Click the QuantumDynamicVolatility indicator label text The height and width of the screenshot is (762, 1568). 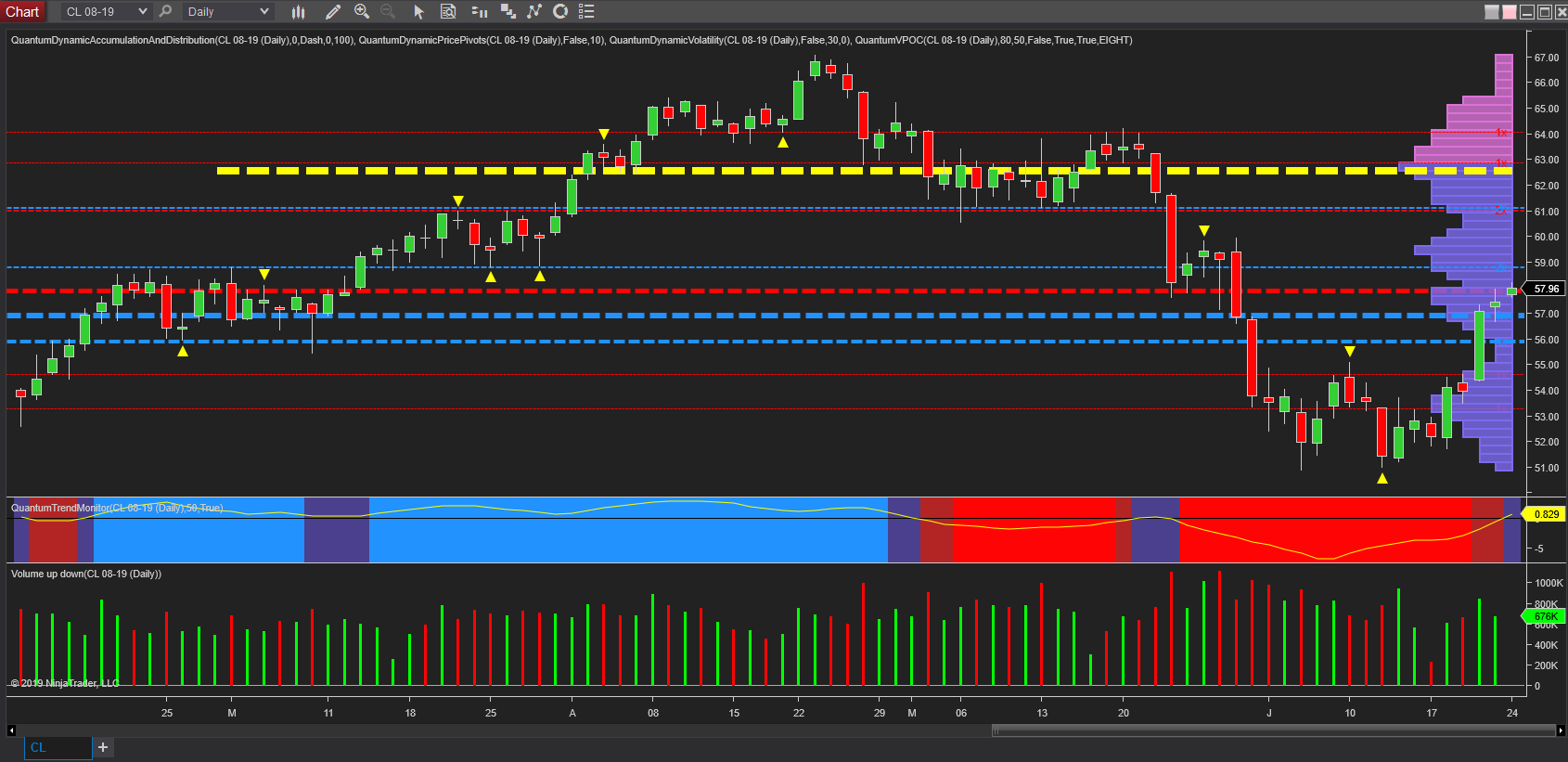[x=729, y=40]
